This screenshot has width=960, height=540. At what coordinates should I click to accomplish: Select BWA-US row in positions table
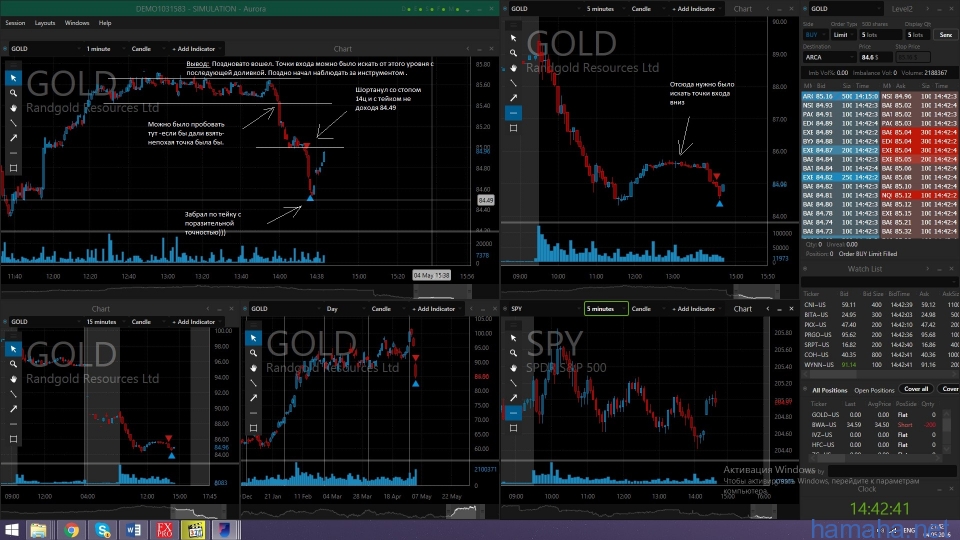(x=877, y=424)
